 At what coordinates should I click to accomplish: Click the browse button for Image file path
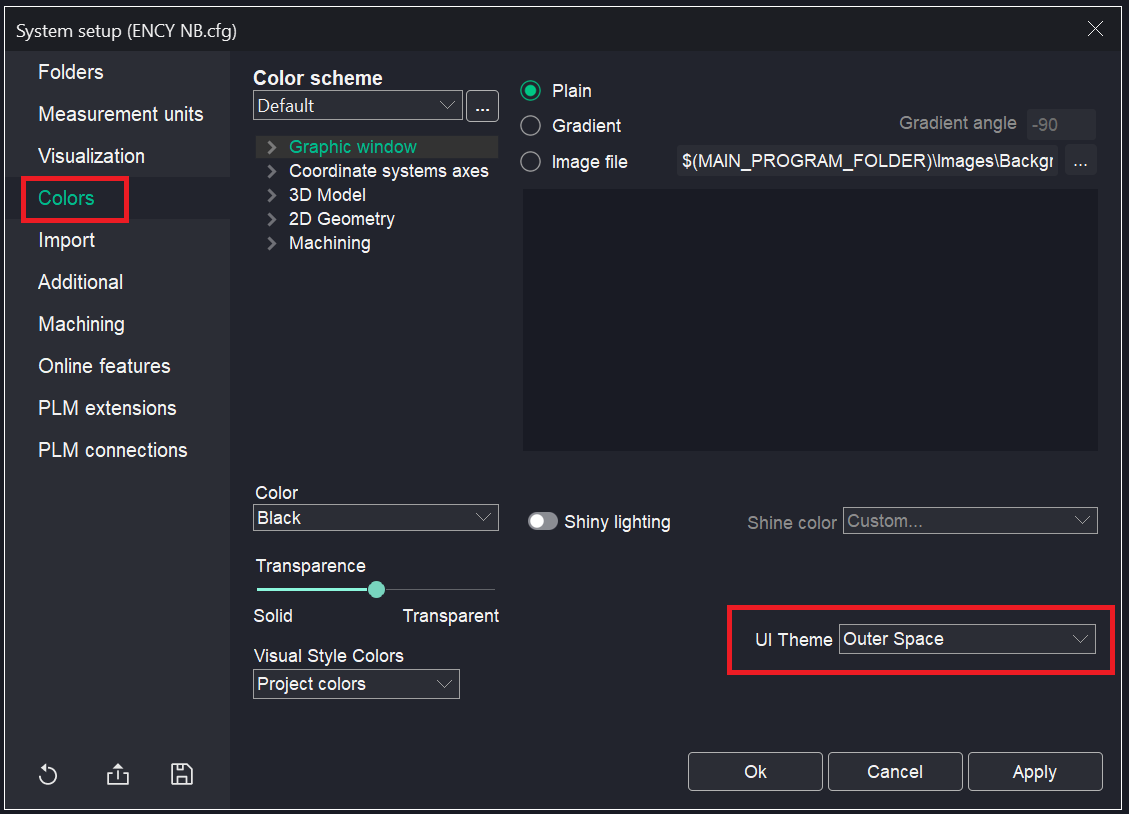1080,161
